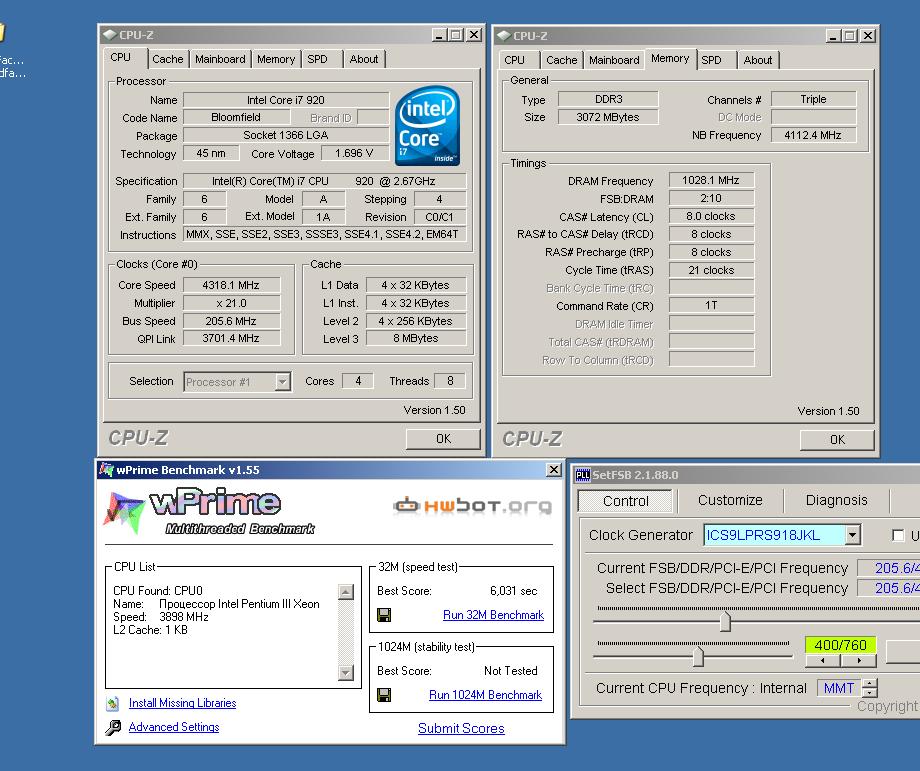The height and width of the screenshot is (771, 920).
Task: Open Install Missing Libraries link
Action: pos(182,703)
